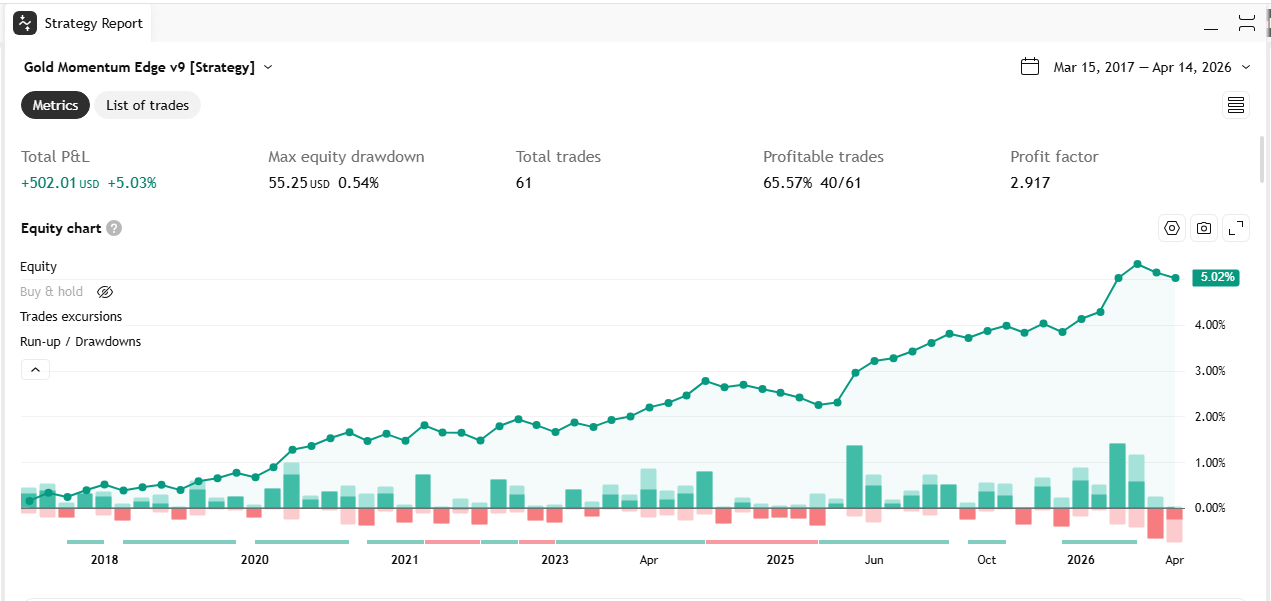This screenshot has width=1271, height=601.
Task: Toggle Run-up / Drawdowns series visibility
Action: point(81,342)
